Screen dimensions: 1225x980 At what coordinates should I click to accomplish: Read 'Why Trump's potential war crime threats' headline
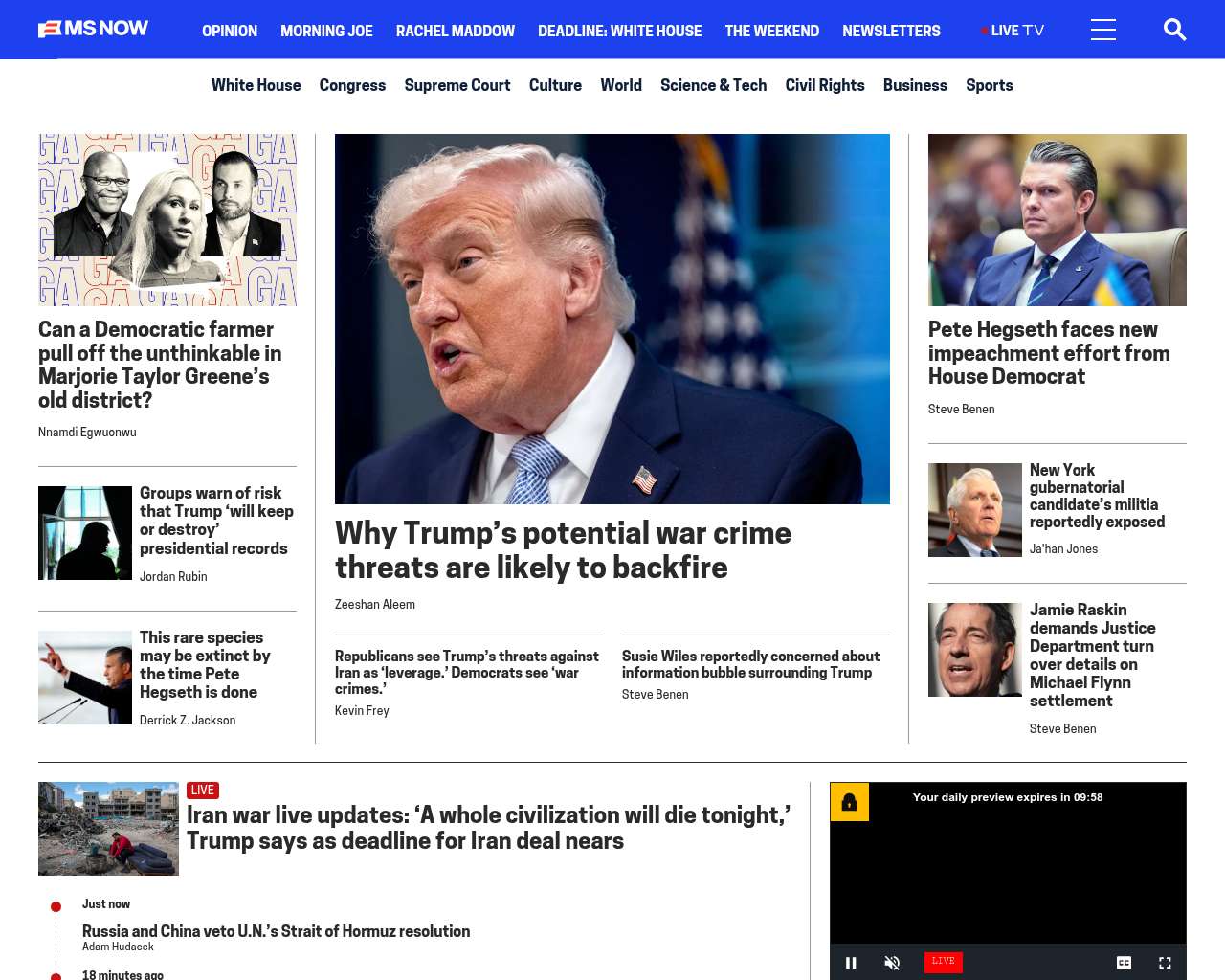563,550
